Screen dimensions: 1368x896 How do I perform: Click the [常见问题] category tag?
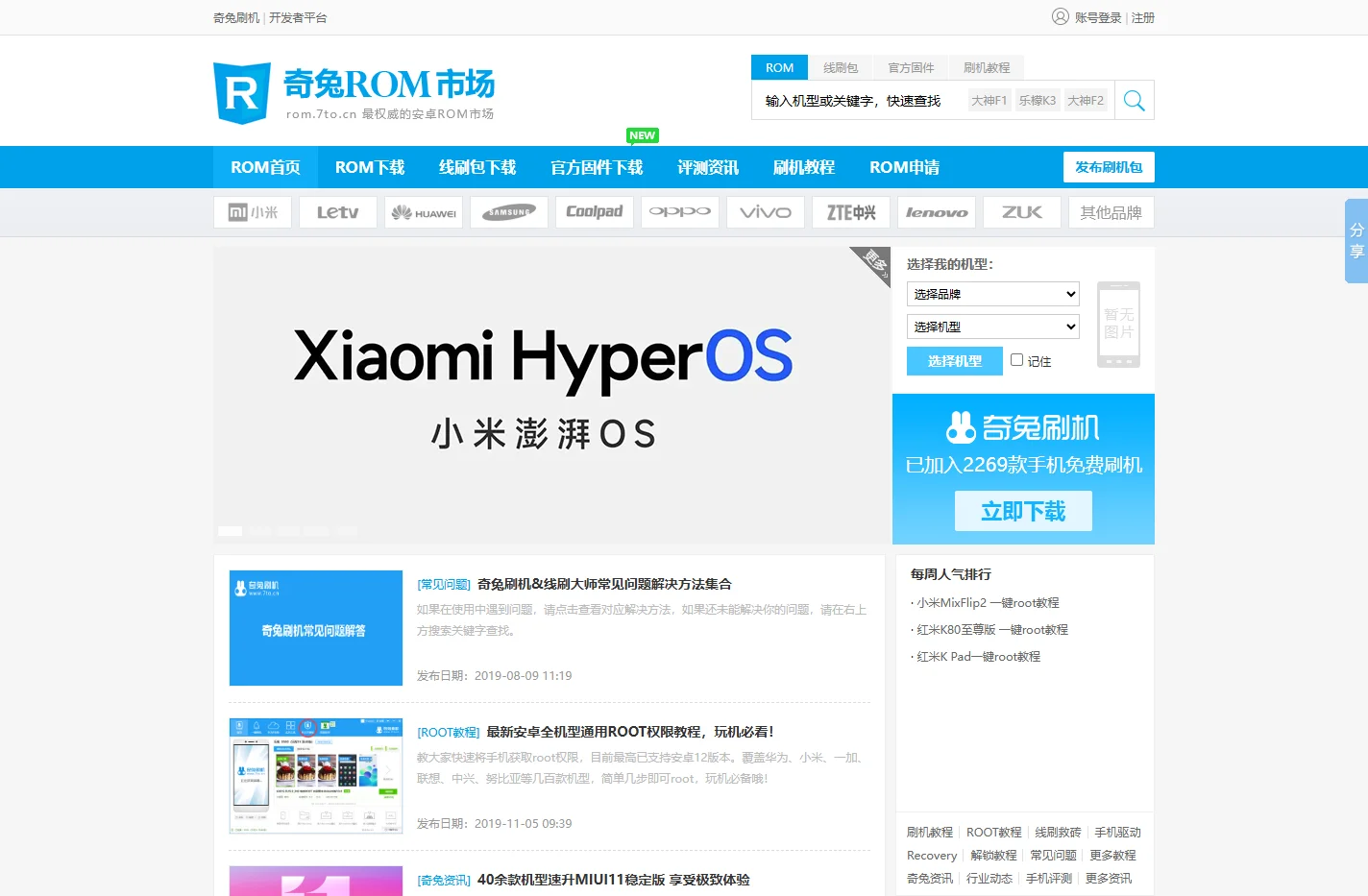tap(444, 584)
